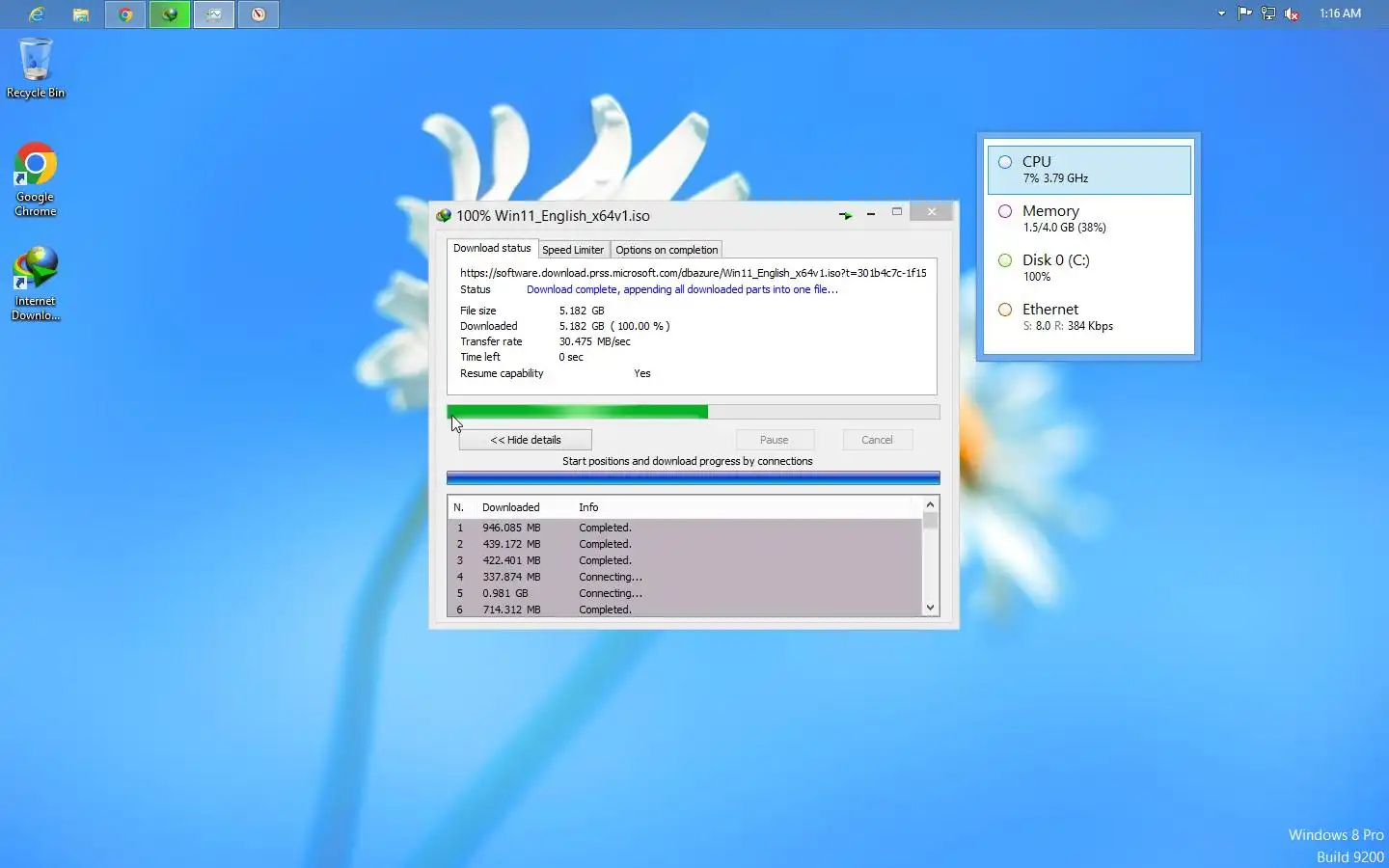This screenshot has height=868, width=1389.
Task: Click the Pause button
Action: click(775, 440)
